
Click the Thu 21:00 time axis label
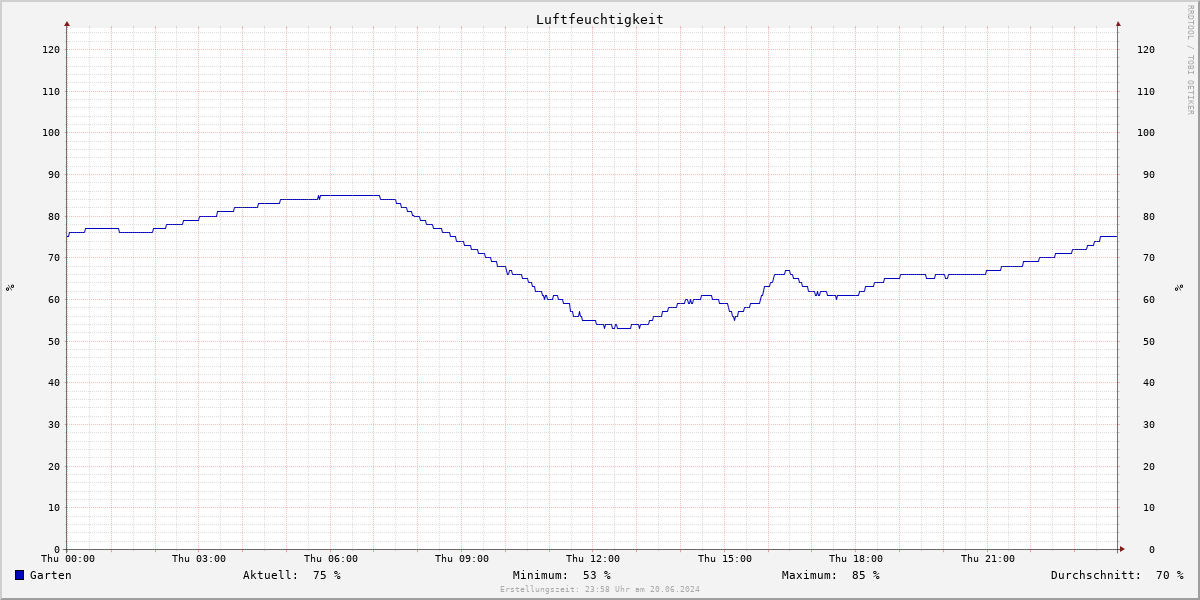coord(988,559)
